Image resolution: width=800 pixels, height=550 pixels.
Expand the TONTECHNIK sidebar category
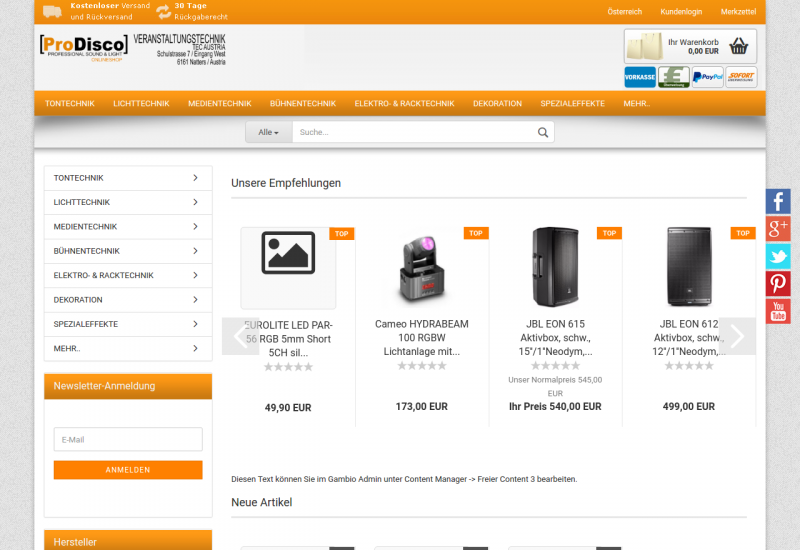(128, 178)
